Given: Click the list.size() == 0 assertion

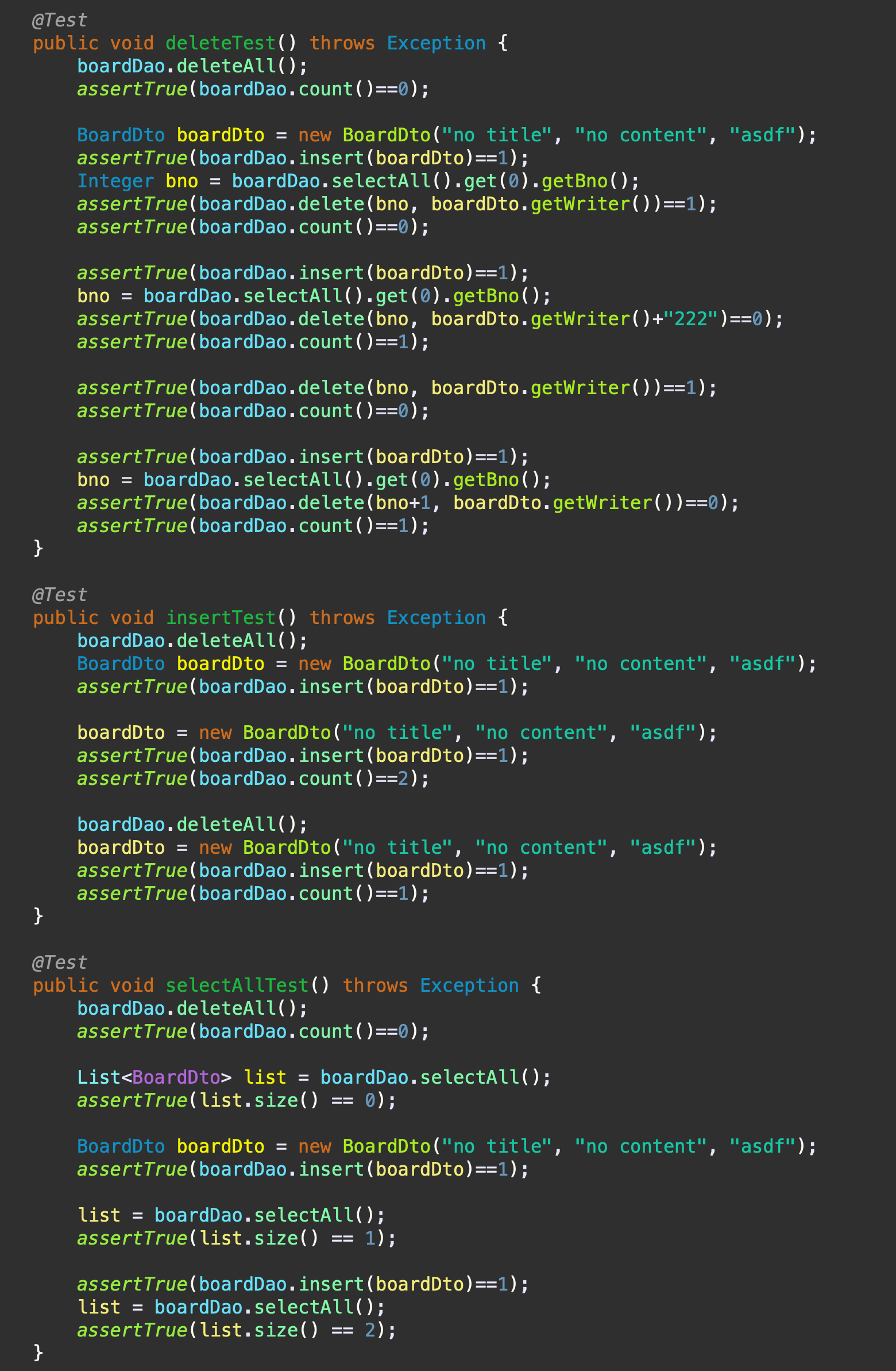Looking at the screenshot, I should 237,1100.
